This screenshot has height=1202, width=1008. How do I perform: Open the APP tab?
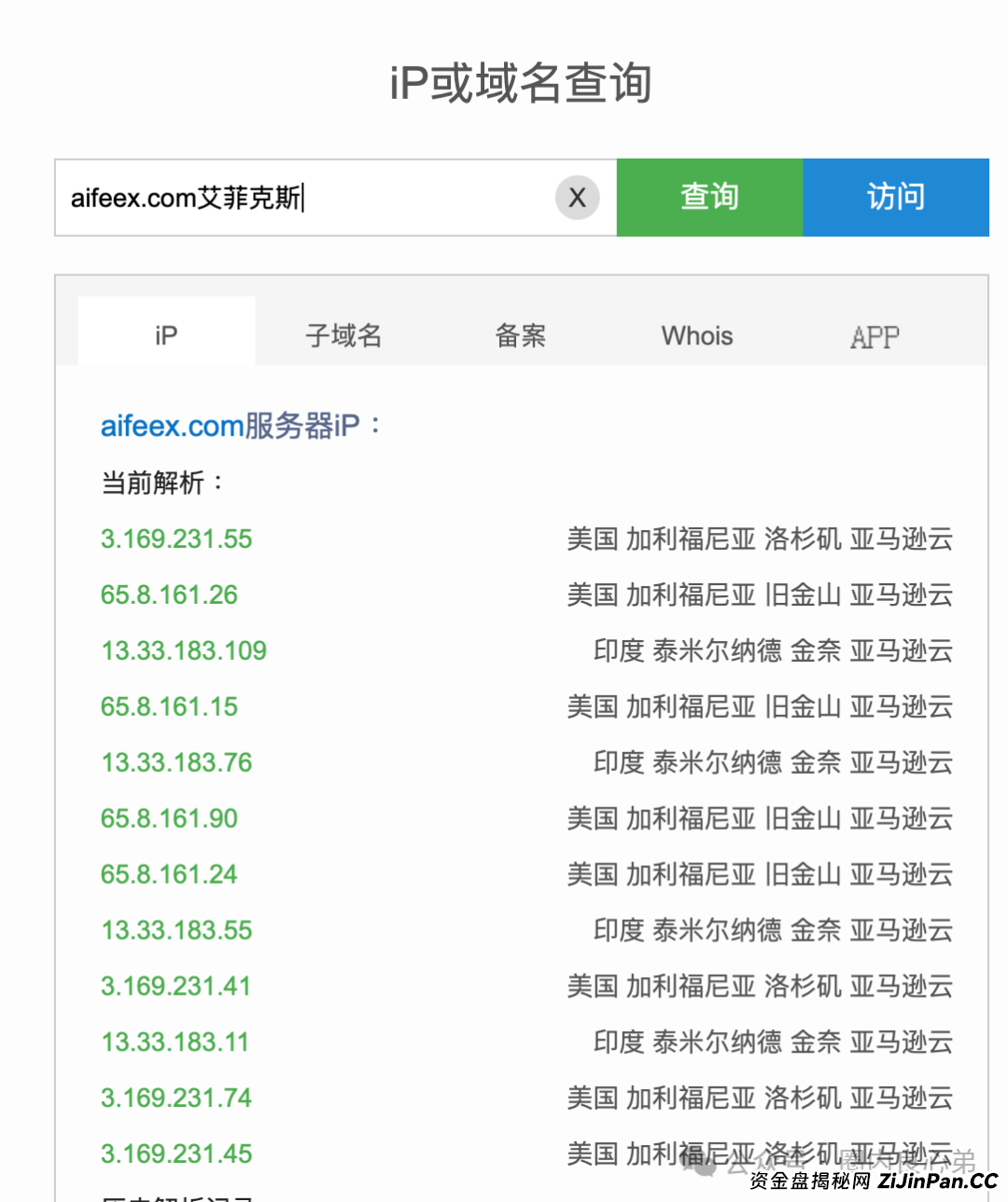coord(875,335)
